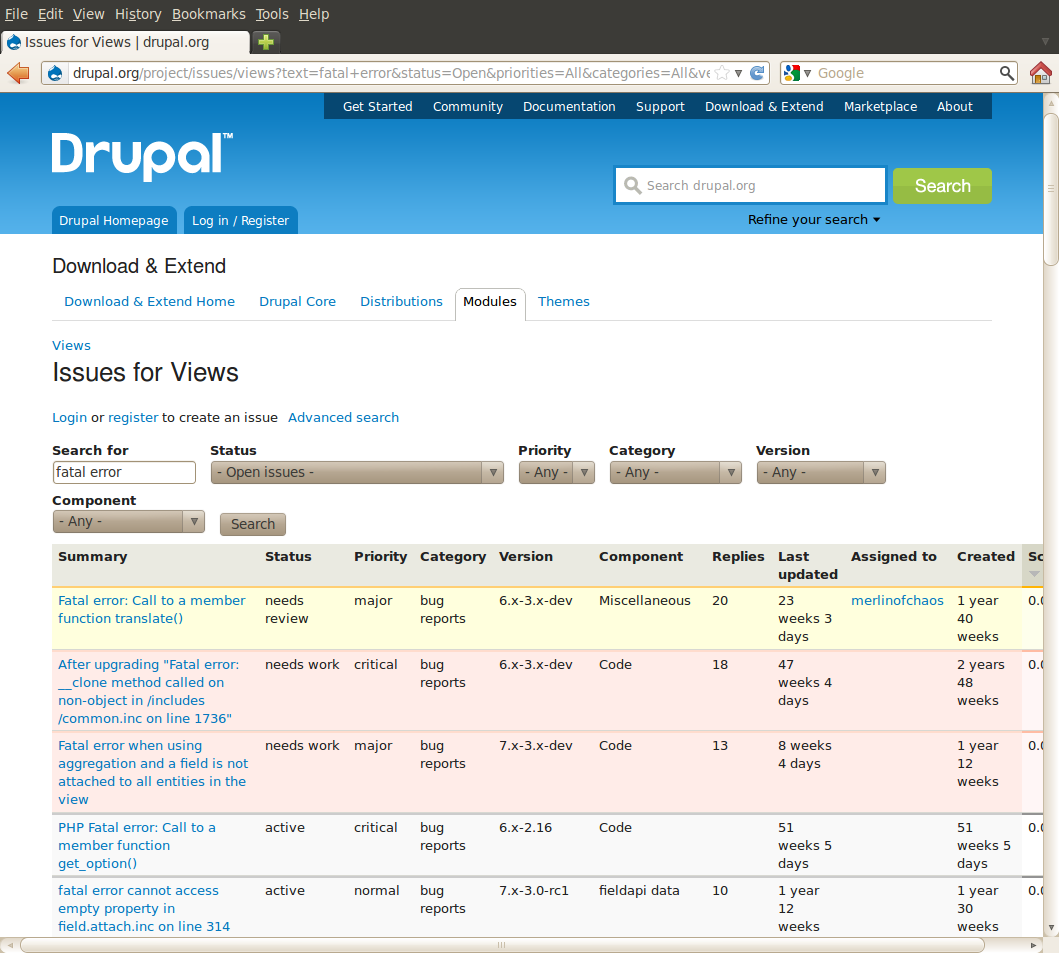Image resolution: width=1059 pixels, height=953 pixels.
Task: Open PHP Fatal error get_option() issue
Action: coord(136,845)
